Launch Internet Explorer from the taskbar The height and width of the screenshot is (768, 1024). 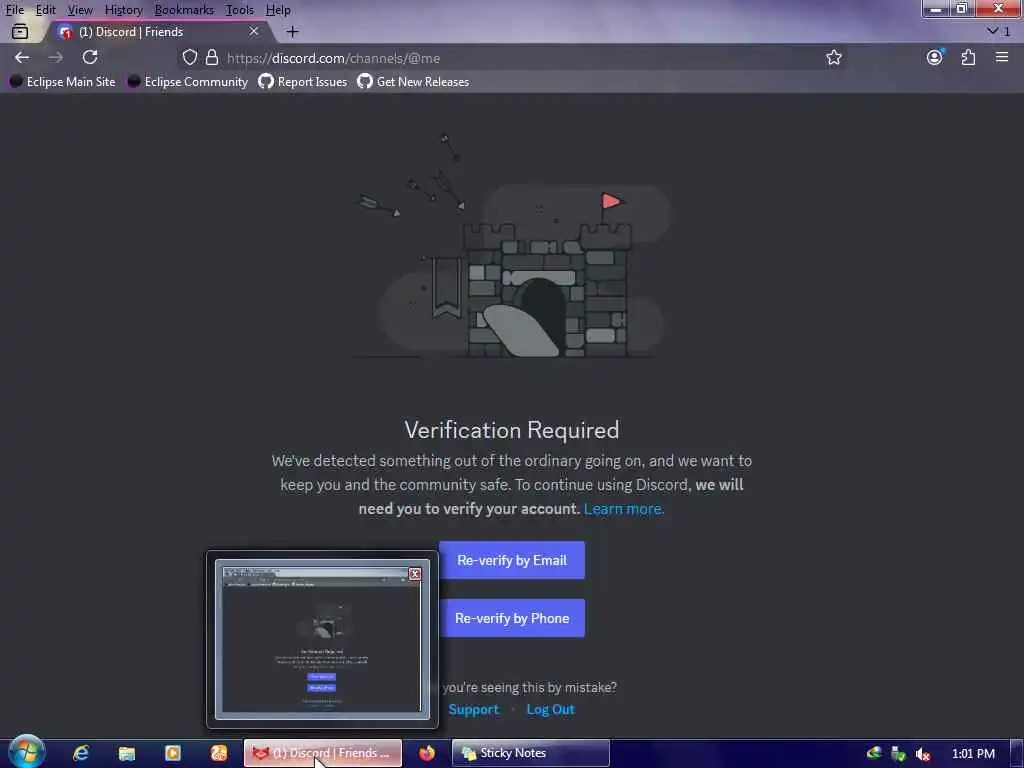click(80, 753)
